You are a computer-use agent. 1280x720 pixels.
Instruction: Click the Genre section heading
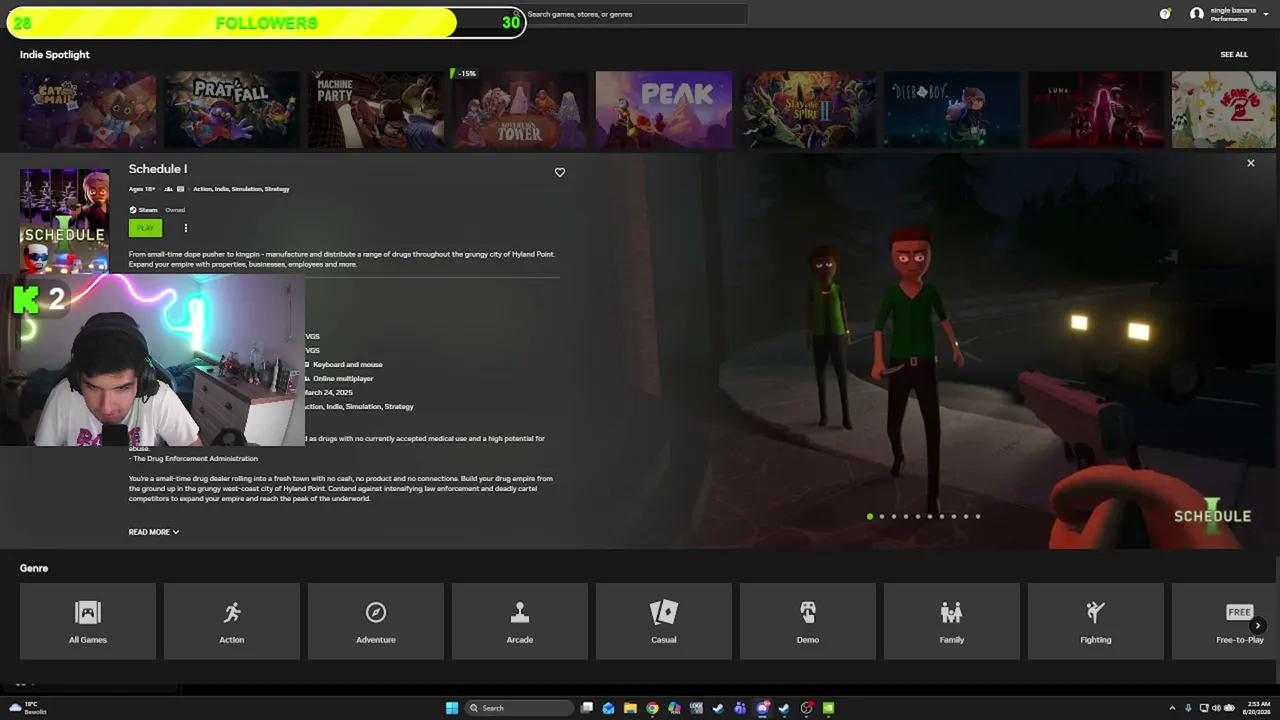[34, 568]
